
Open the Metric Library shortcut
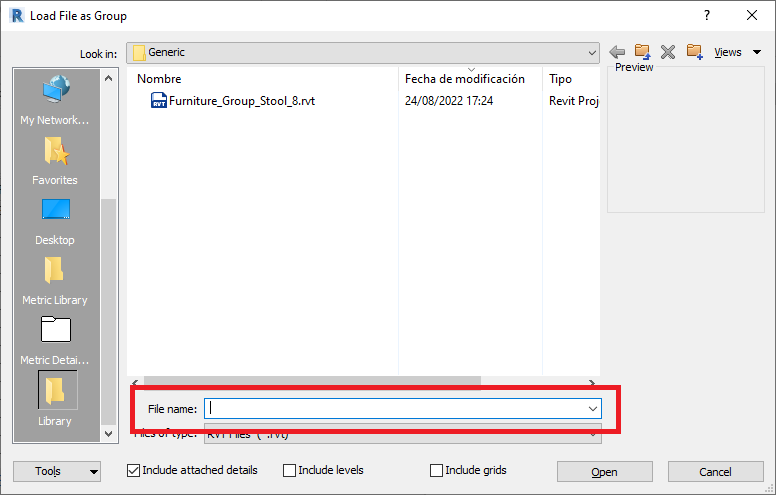(x=55, y=281)
